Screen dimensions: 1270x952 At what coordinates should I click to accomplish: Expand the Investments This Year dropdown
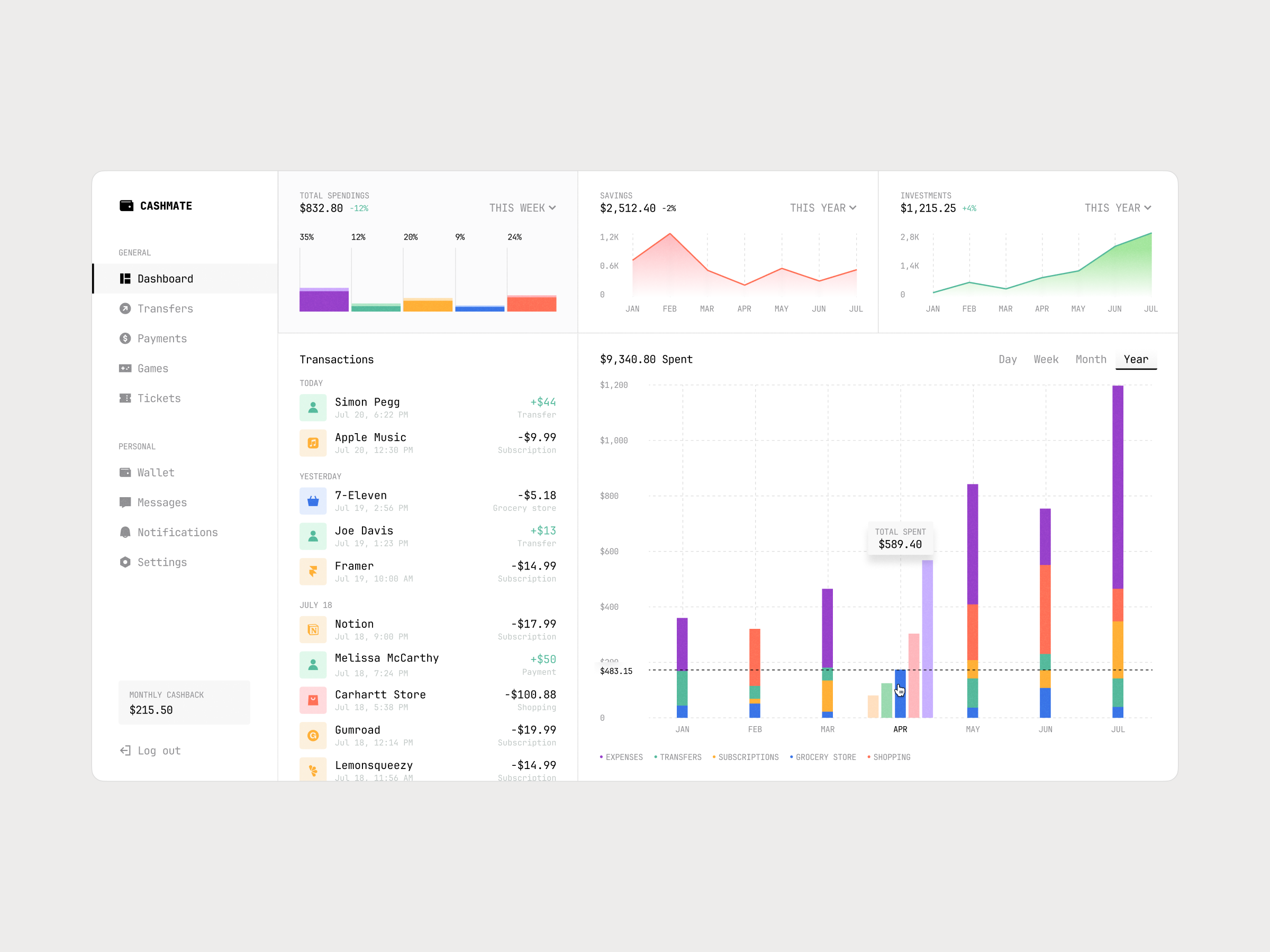coord(1122,208)
